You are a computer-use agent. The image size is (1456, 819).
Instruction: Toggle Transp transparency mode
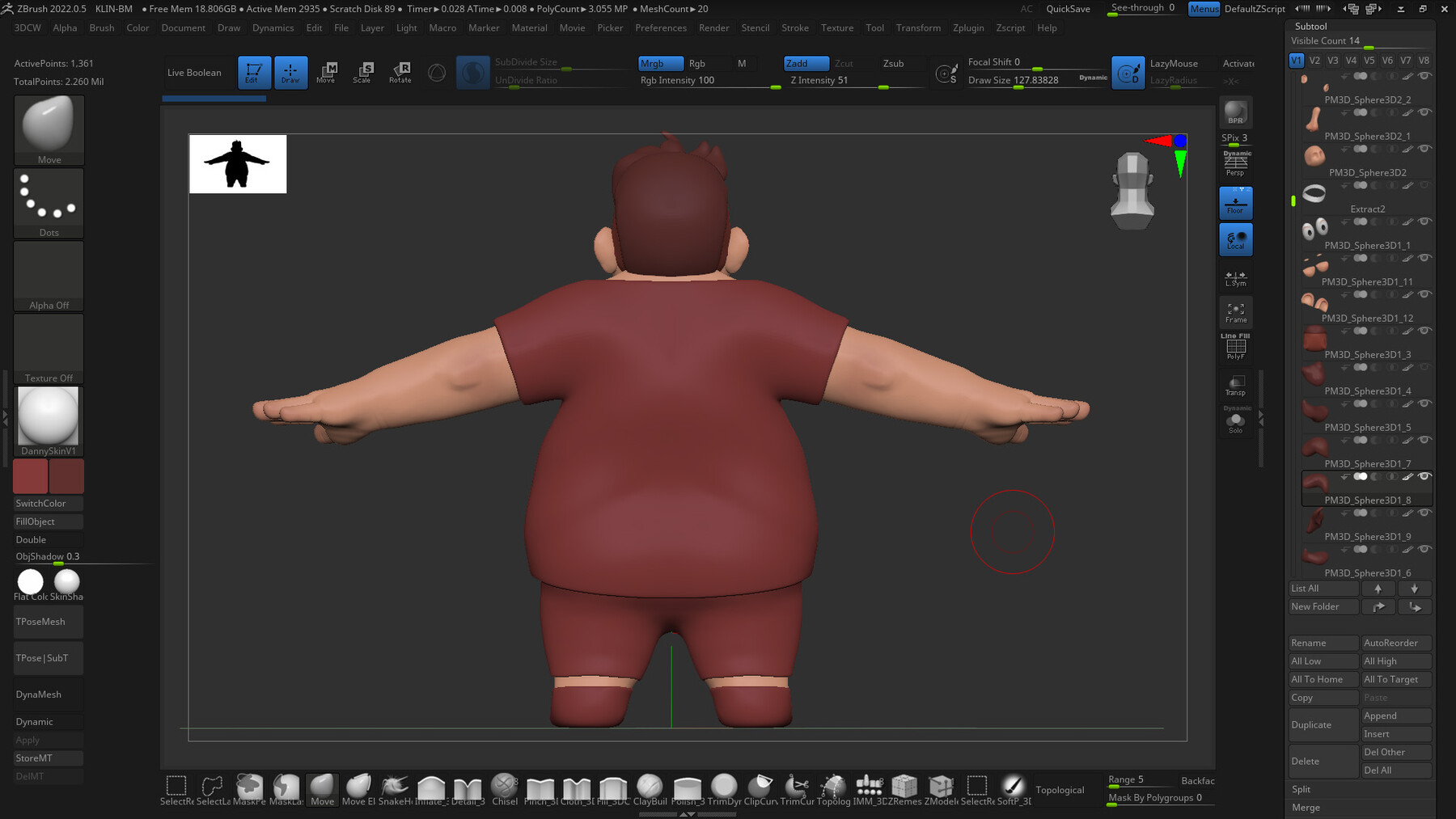[x=1235, y=385]
